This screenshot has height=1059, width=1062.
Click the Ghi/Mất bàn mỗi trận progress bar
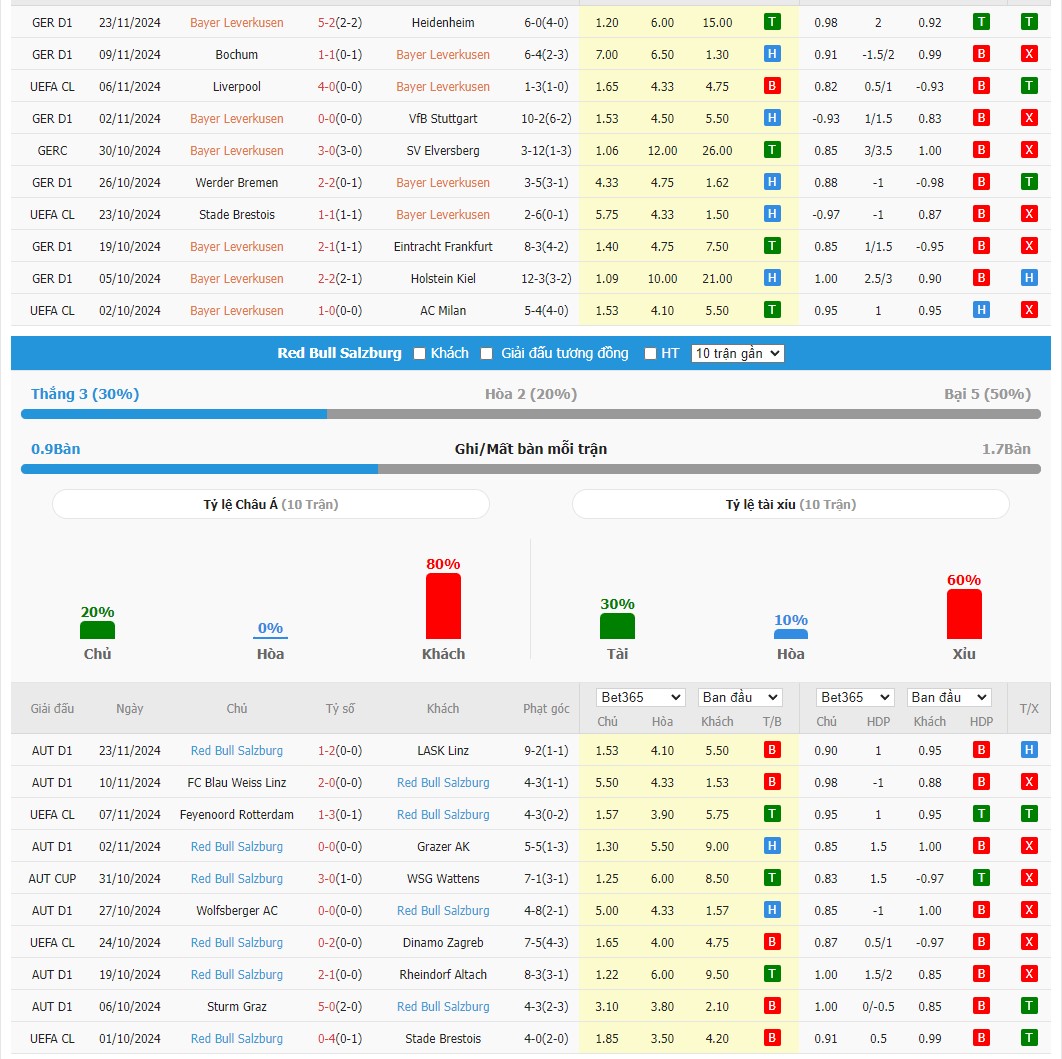tap(531, 469)
